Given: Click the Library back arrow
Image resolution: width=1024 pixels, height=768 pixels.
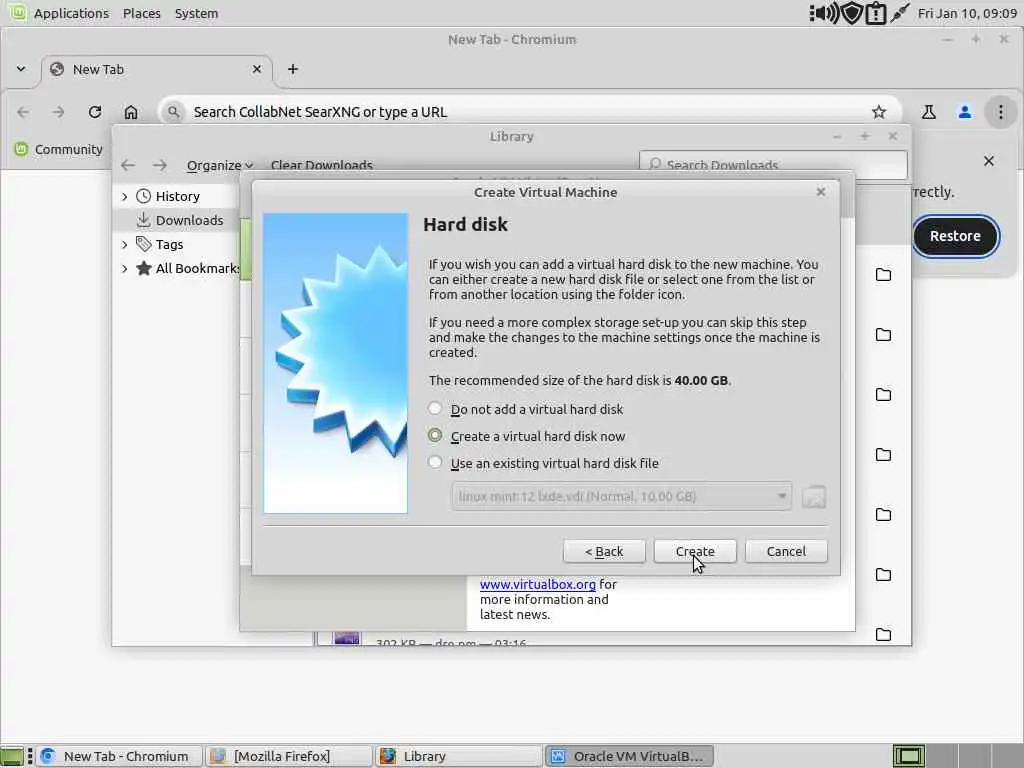Looking at the screenshot, I should (x=128, y=165).
